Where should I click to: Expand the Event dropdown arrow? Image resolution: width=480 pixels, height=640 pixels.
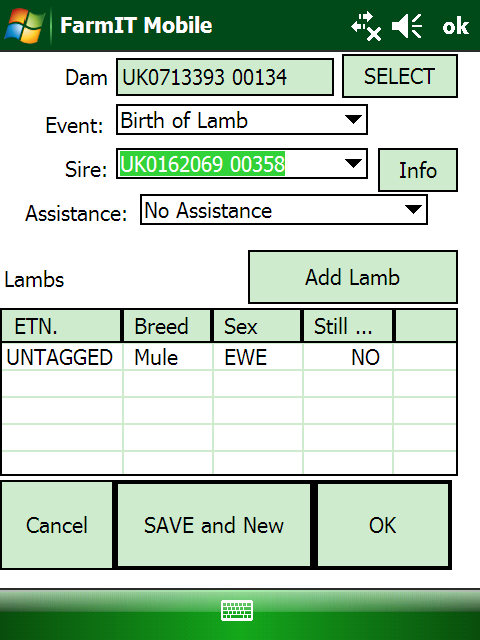point(353,120)
